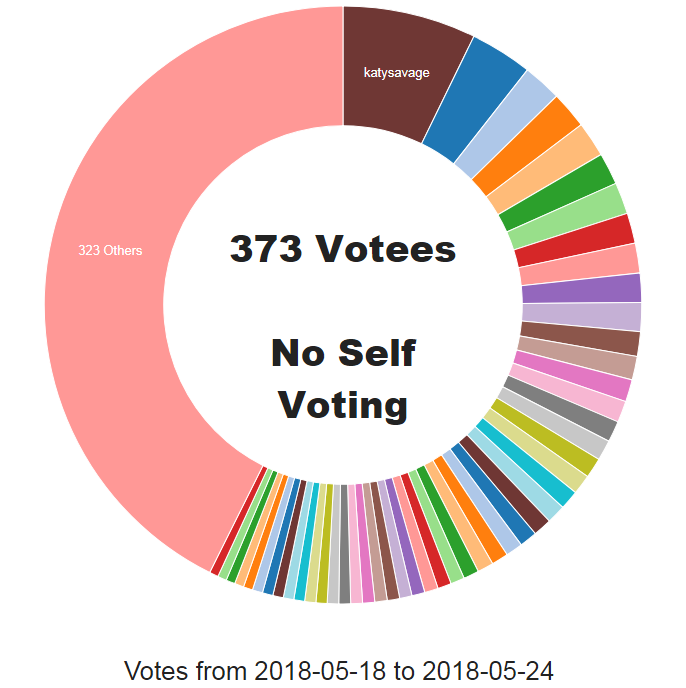Click the No Self Voting text
The width and height of the screenshot is (686, 688).
pos(343,378)
